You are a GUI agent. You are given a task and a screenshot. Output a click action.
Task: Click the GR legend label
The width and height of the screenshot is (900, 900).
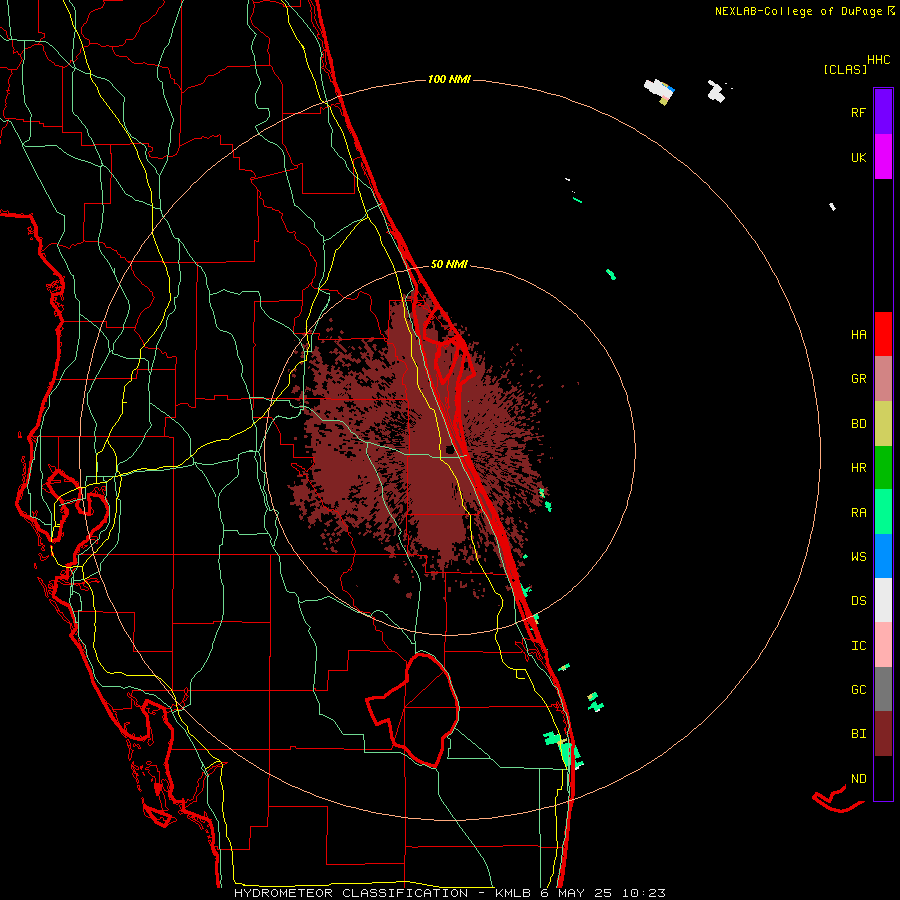858,379
